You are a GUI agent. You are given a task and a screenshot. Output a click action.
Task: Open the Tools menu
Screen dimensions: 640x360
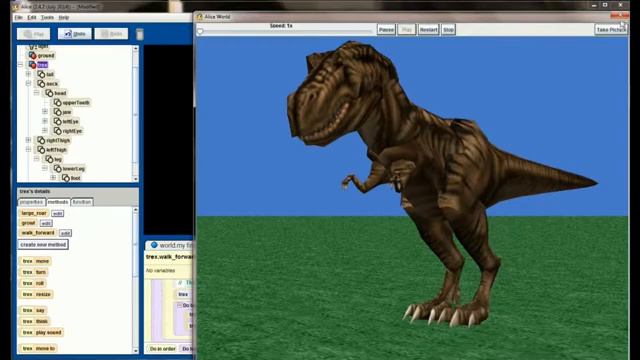coord(47,18)
